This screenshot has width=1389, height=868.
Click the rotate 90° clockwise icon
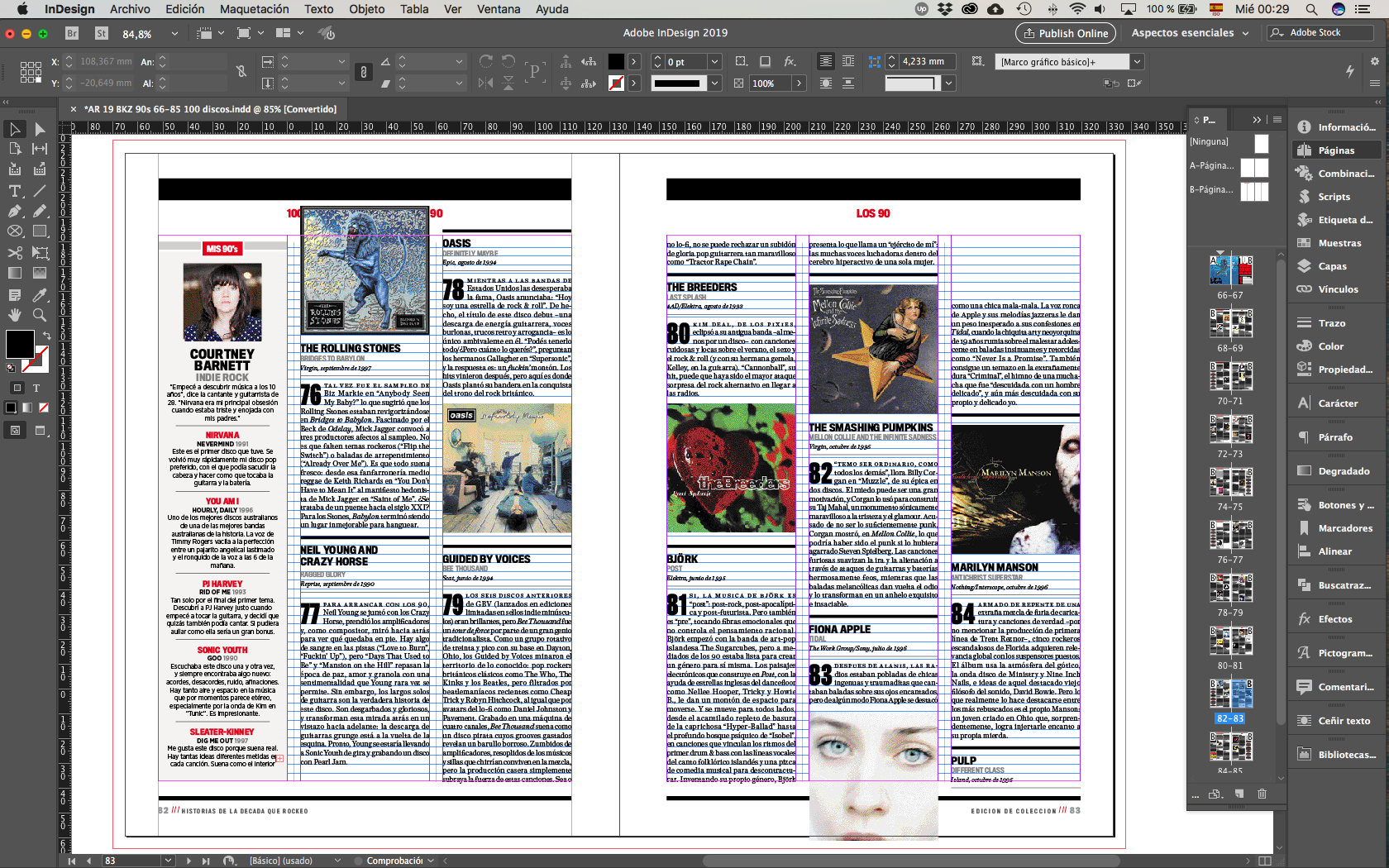(486, 61)
